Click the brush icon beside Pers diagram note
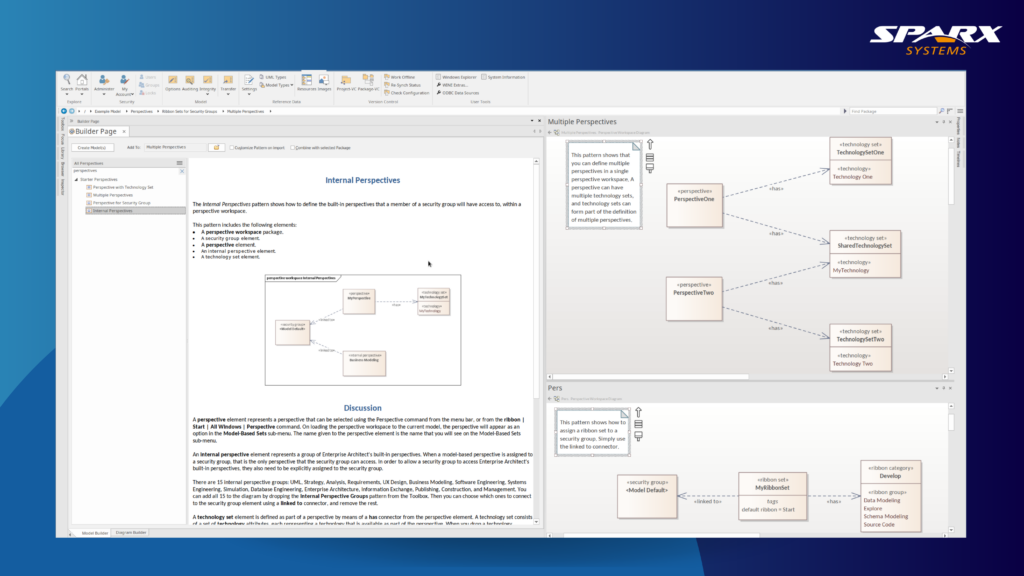This screenshot has width=1024, height=576. coord(639,436)
